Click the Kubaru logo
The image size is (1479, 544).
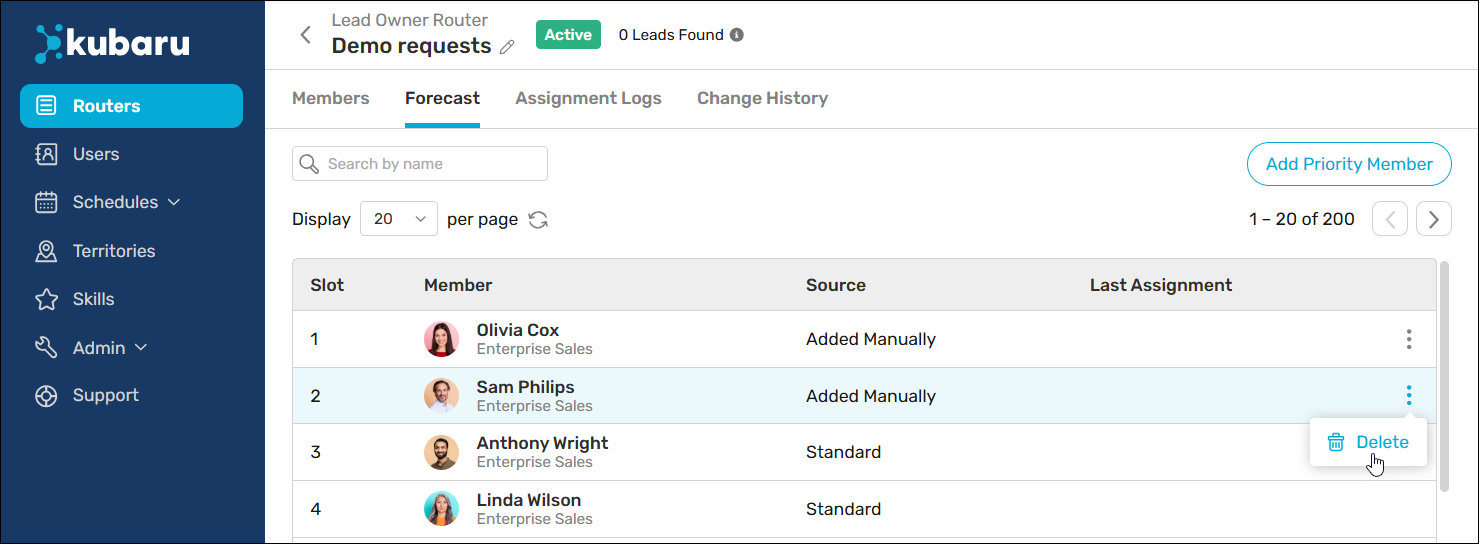coord(112,43)
